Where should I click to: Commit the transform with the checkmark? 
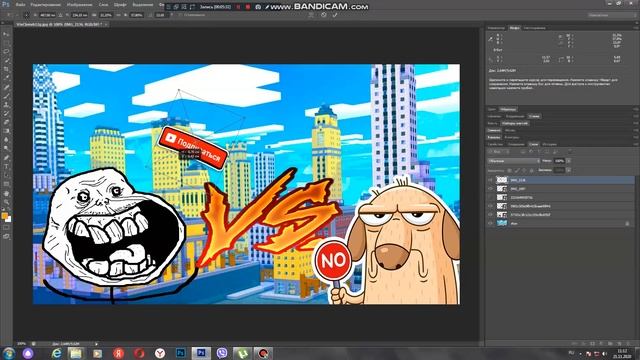pyautogui.click(x=335, y=15)
